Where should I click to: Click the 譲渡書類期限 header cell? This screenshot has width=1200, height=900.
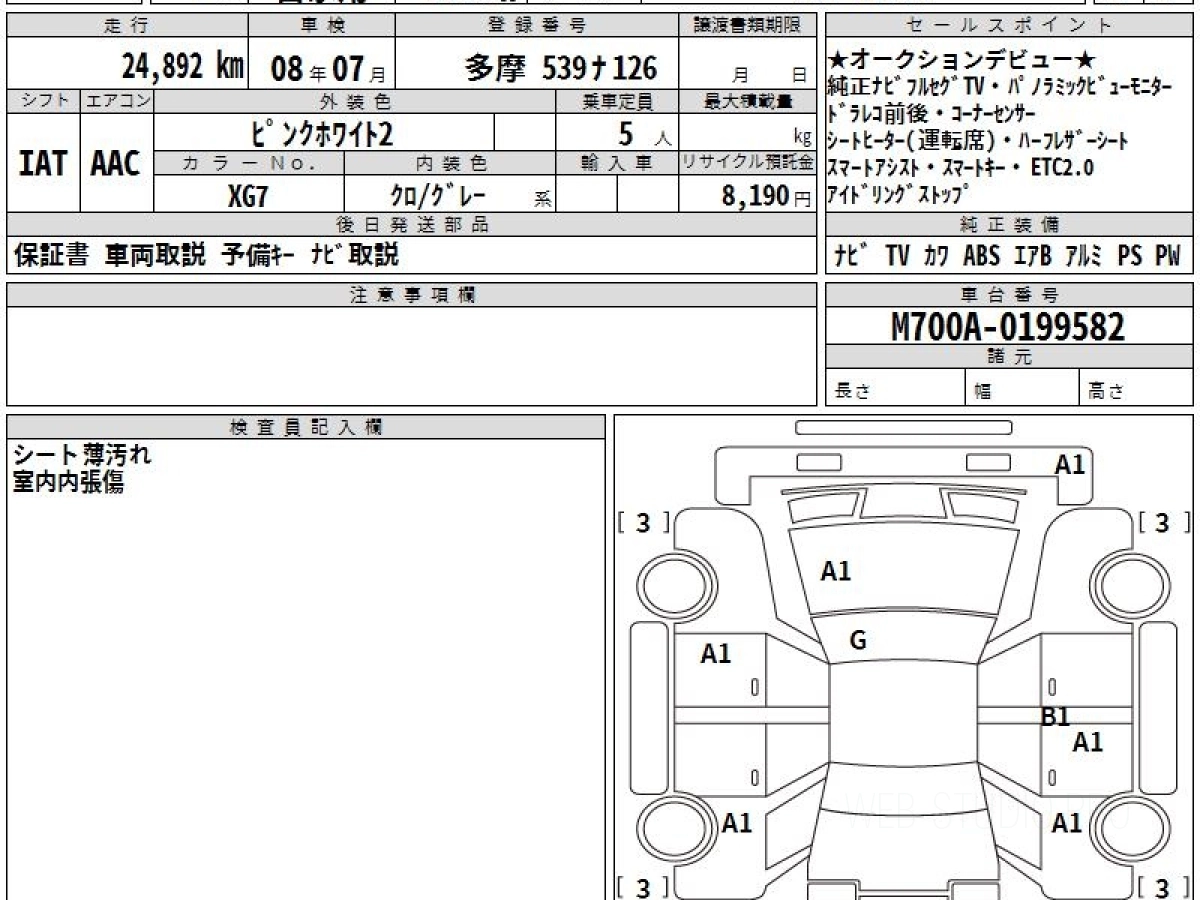[x=747, y=26]
